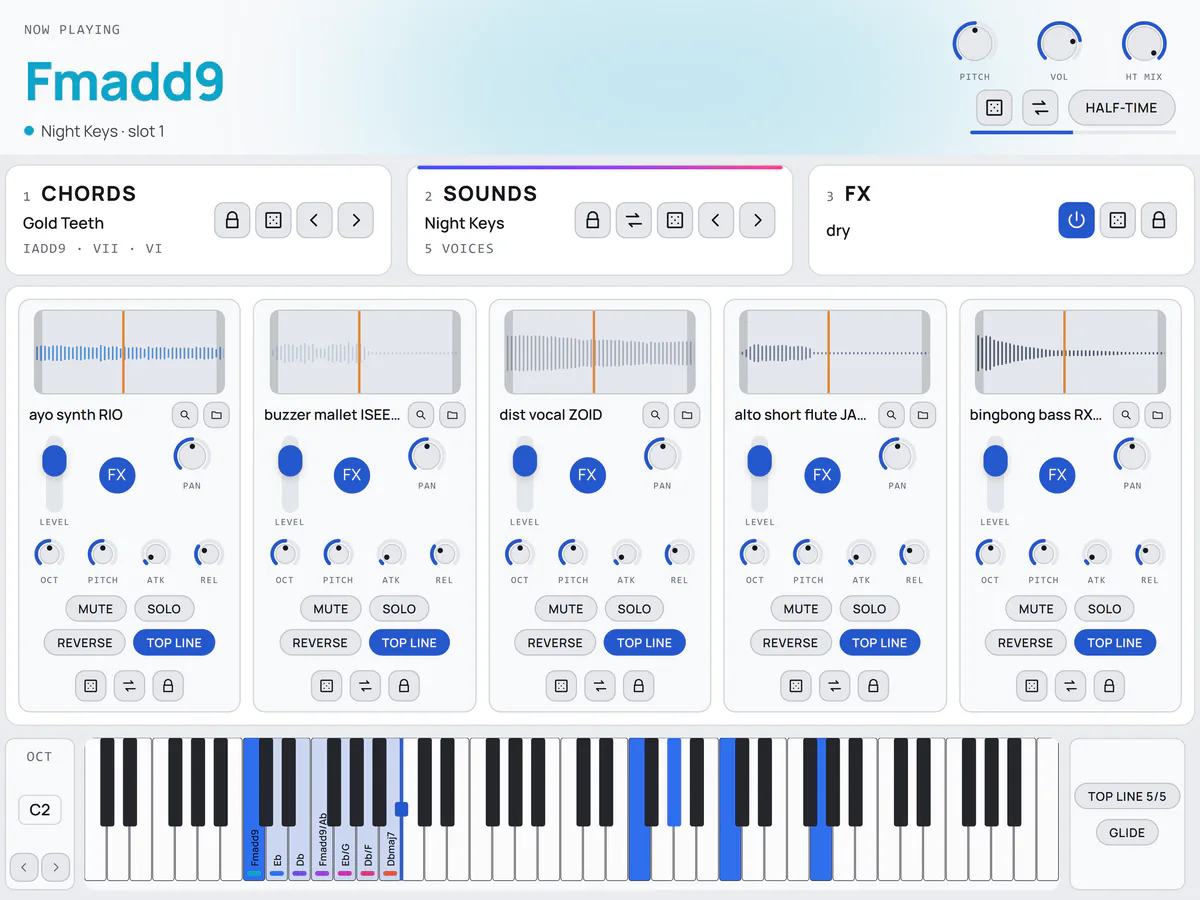
Task: Randomize chords with the Chords dice icon
Action: (273, 220)
